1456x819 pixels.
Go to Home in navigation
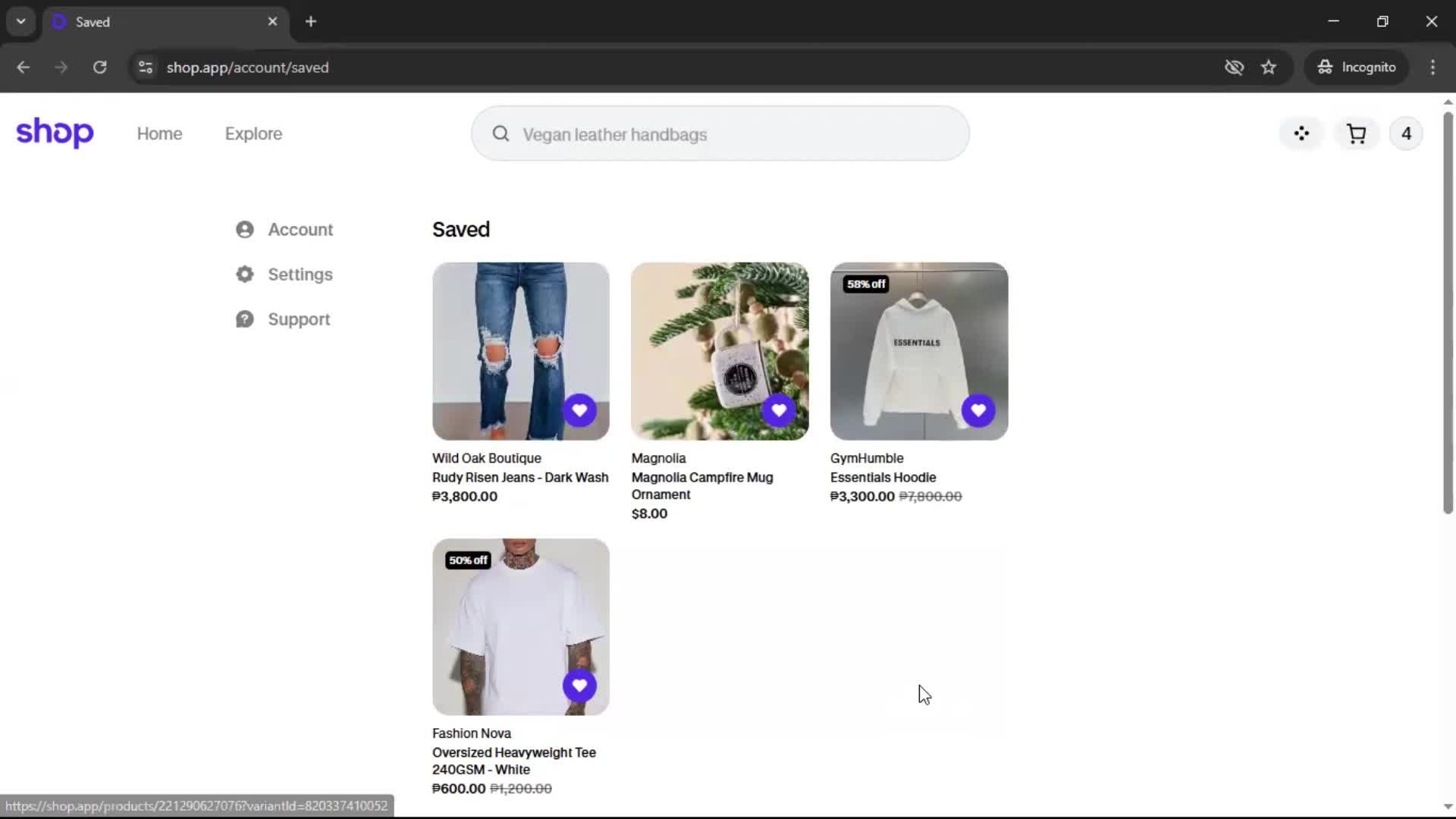159,133
